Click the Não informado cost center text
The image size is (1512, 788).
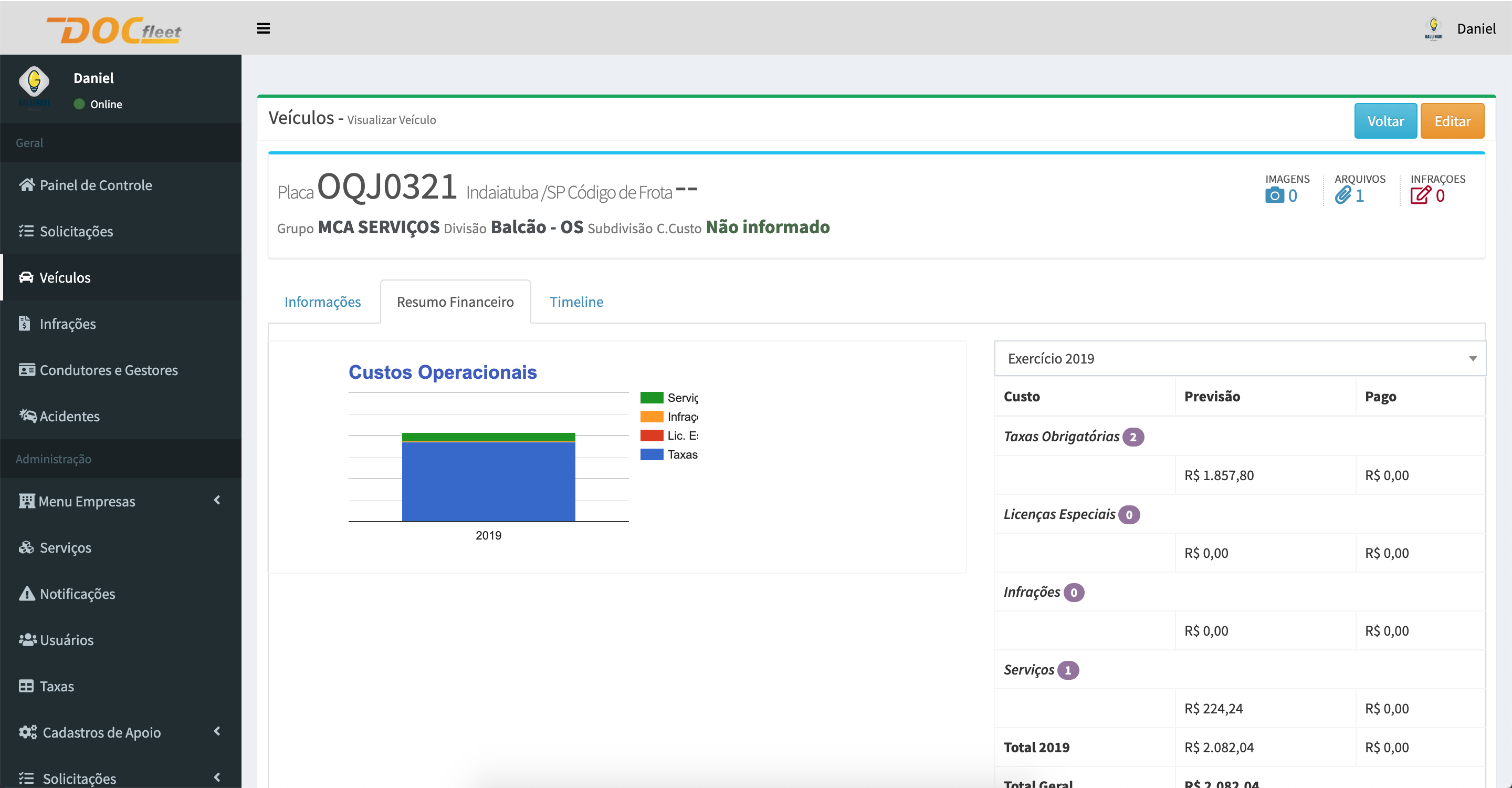(768, 226)
